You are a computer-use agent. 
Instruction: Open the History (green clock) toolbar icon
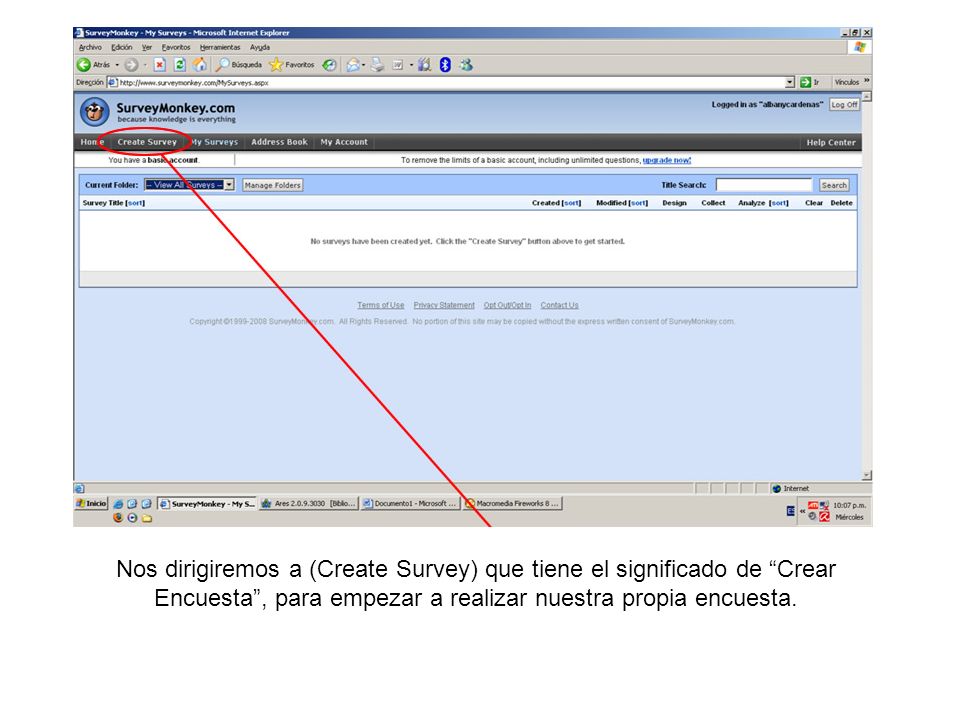329,65
